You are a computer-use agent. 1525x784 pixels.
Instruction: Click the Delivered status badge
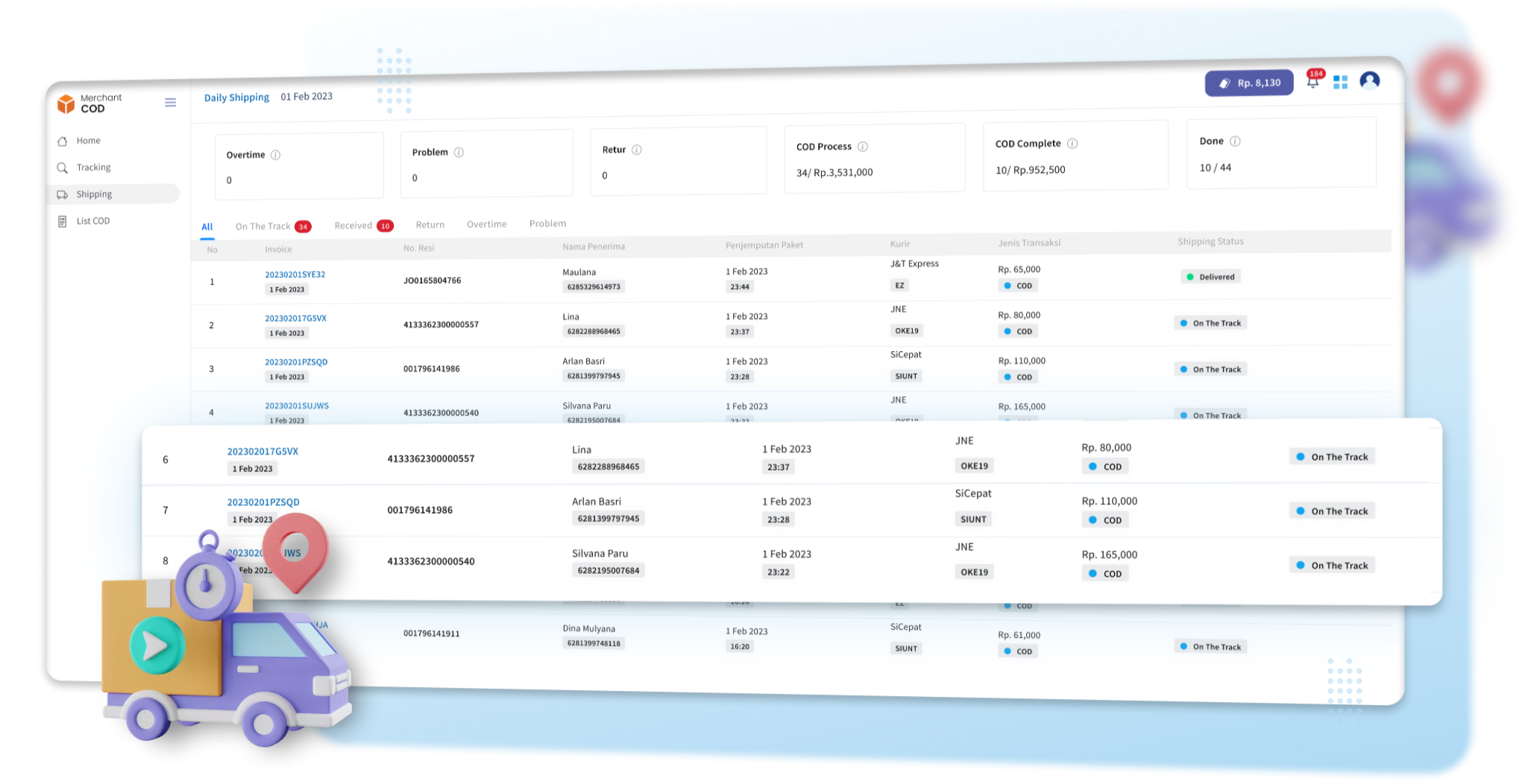(x=1210, y=277)
